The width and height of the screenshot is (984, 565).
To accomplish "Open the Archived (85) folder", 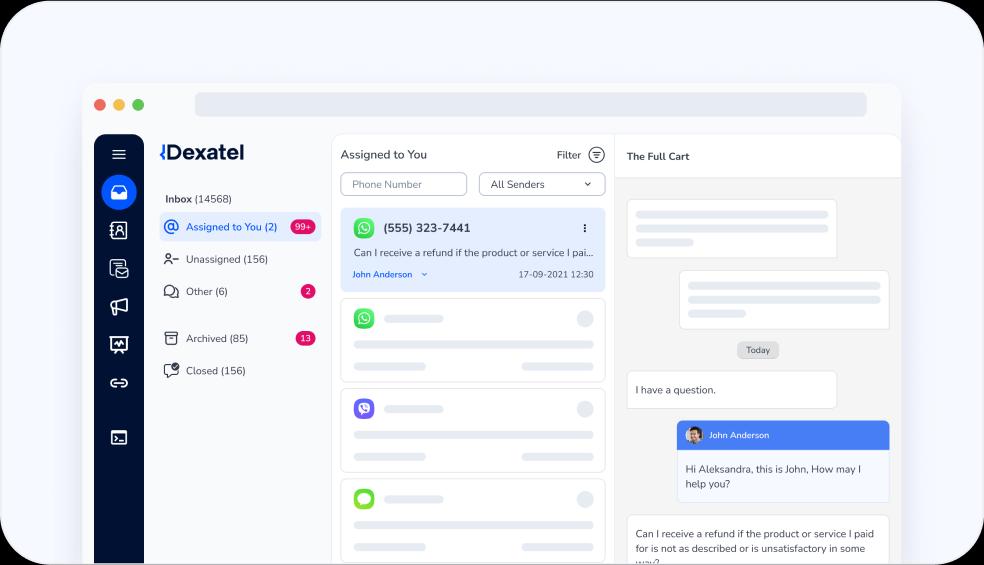I will point(206,338).
